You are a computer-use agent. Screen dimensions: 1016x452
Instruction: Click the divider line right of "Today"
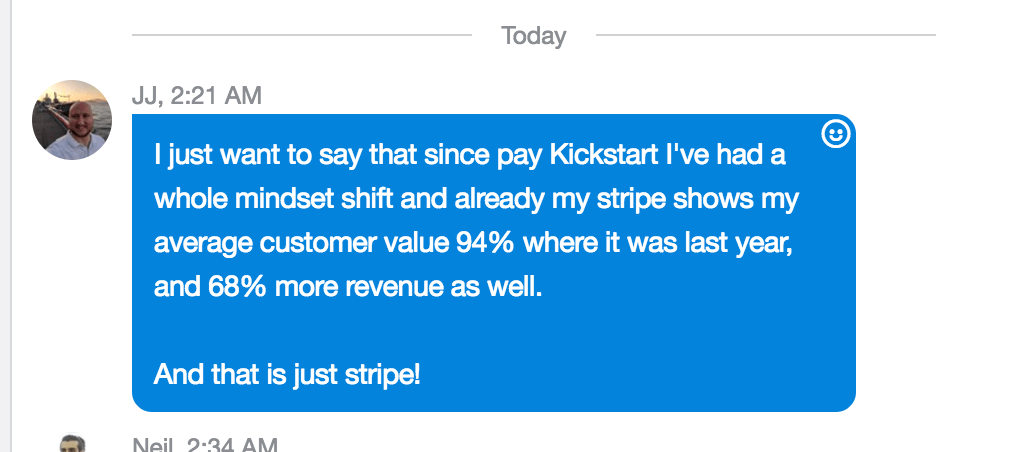[766, 35]
